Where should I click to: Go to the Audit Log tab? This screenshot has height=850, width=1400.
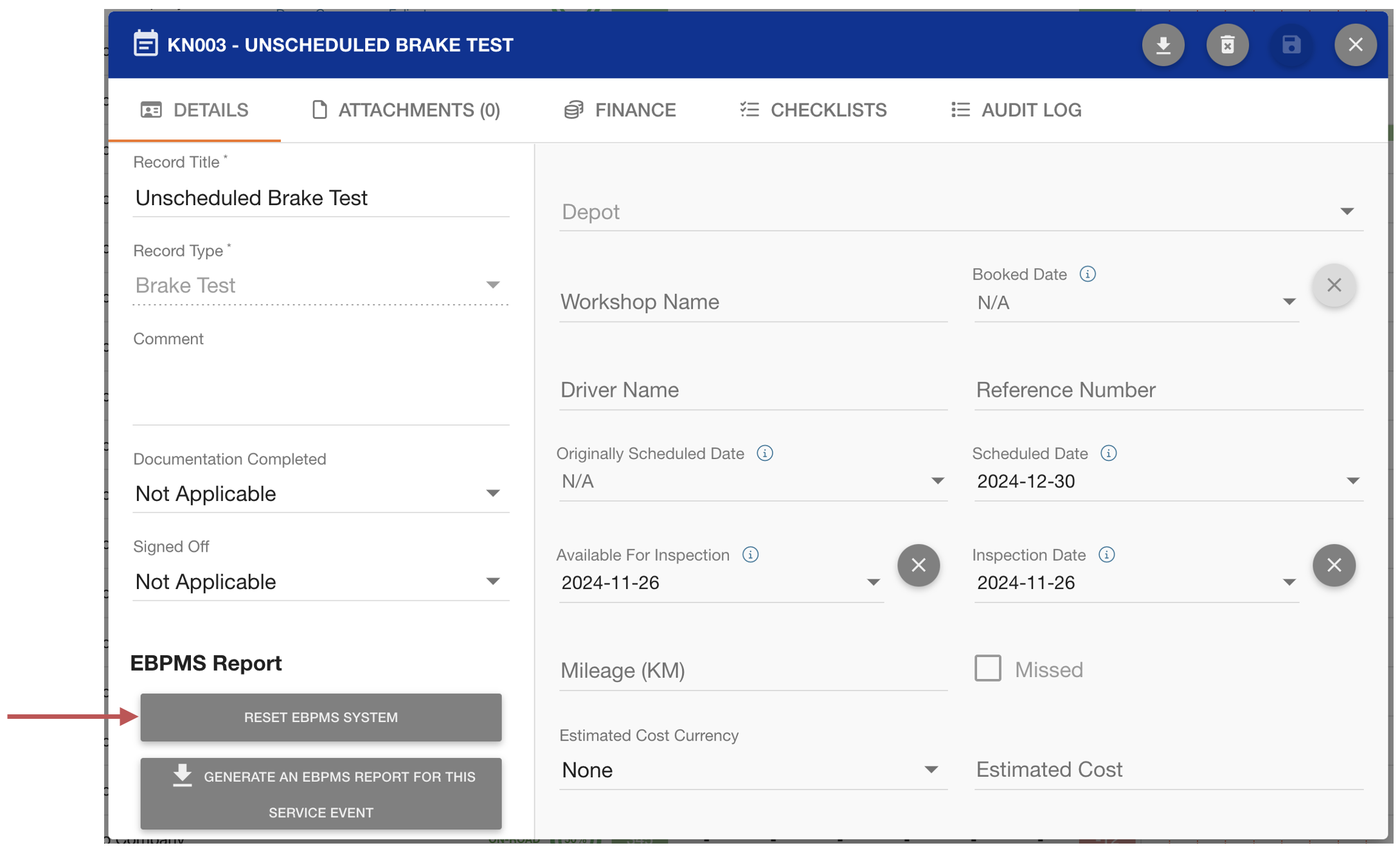[1016, 110]
